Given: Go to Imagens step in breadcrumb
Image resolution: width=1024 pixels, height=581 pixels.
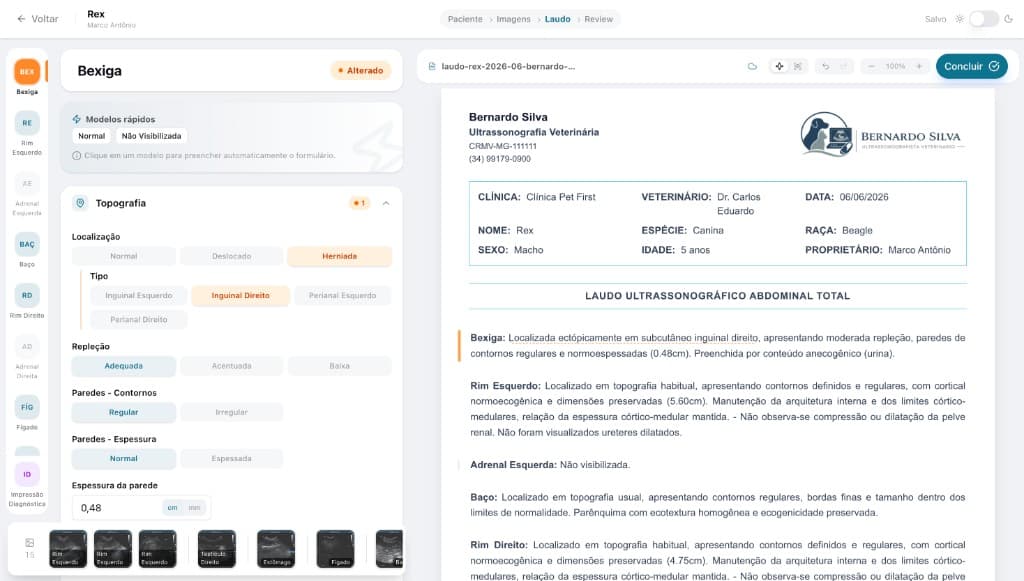Looking at the screenshot, I should point(513,19).
